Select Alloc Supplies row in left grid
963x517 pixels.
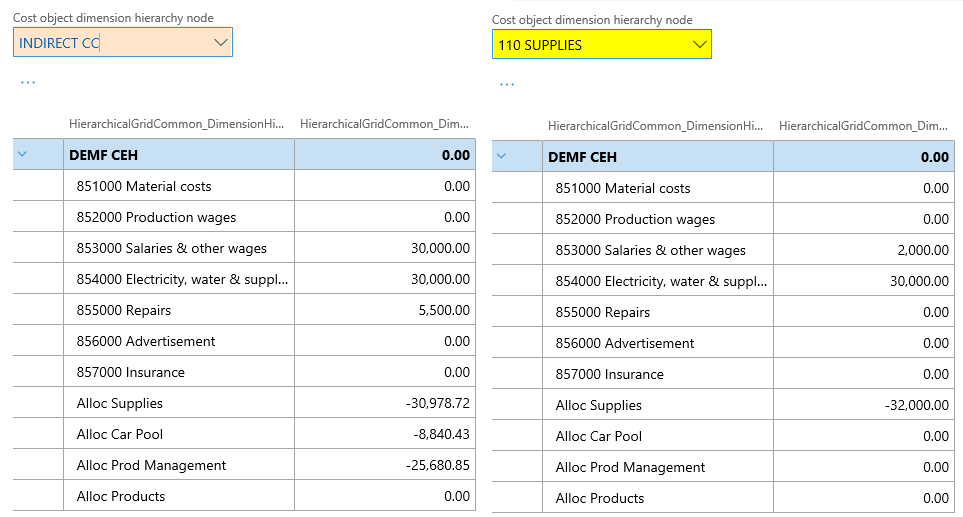(x=120, y=403)
